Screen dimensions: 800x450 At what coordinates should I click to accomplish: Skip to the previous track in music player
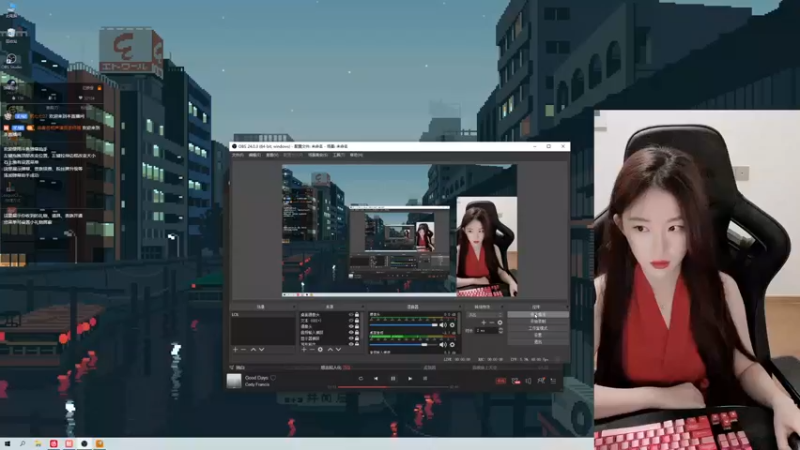point(376,379)
